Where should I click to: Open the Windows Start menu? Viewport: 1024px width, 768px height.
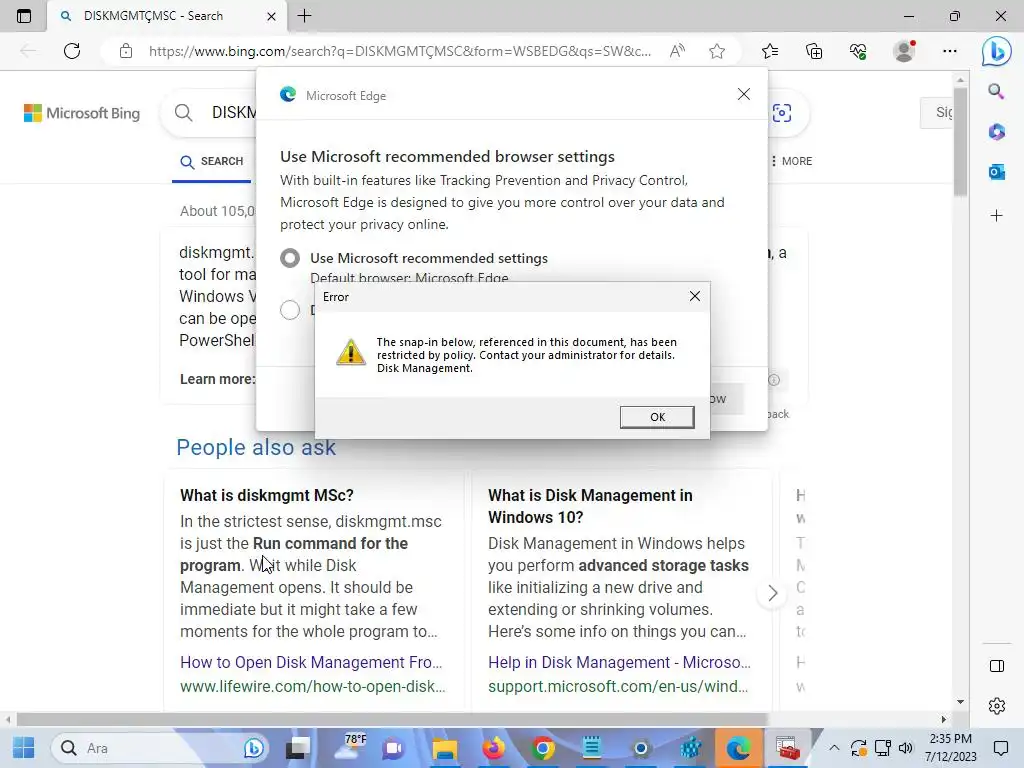coord(24,748)
